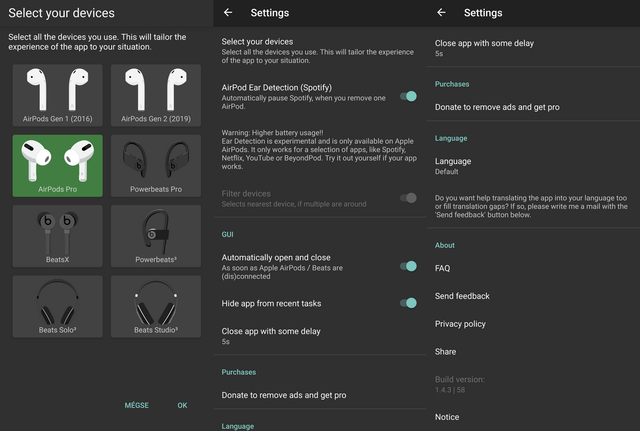640x431 pixels.
Task: Open Select your devices setting
Action: coord(320,51)
